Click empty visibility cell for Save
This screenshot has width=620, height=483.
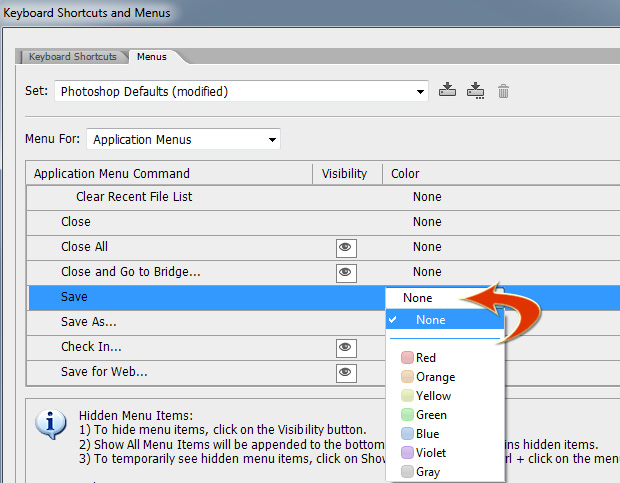pyautogui.click(x=346, y=298)
